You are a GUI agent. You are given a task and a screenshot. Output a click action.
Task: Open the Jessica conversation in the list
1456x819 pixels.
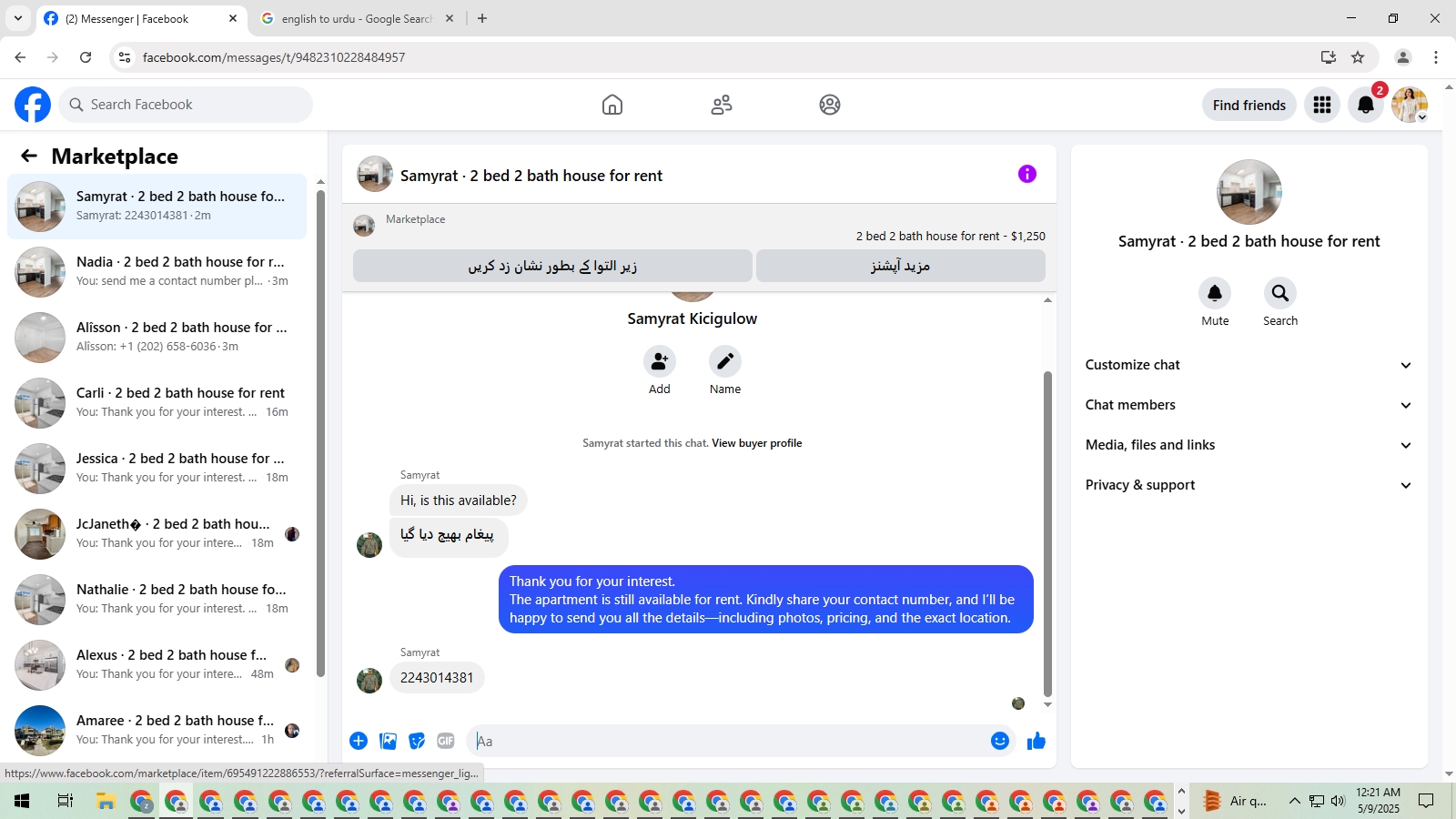click(x=157, y=469)
